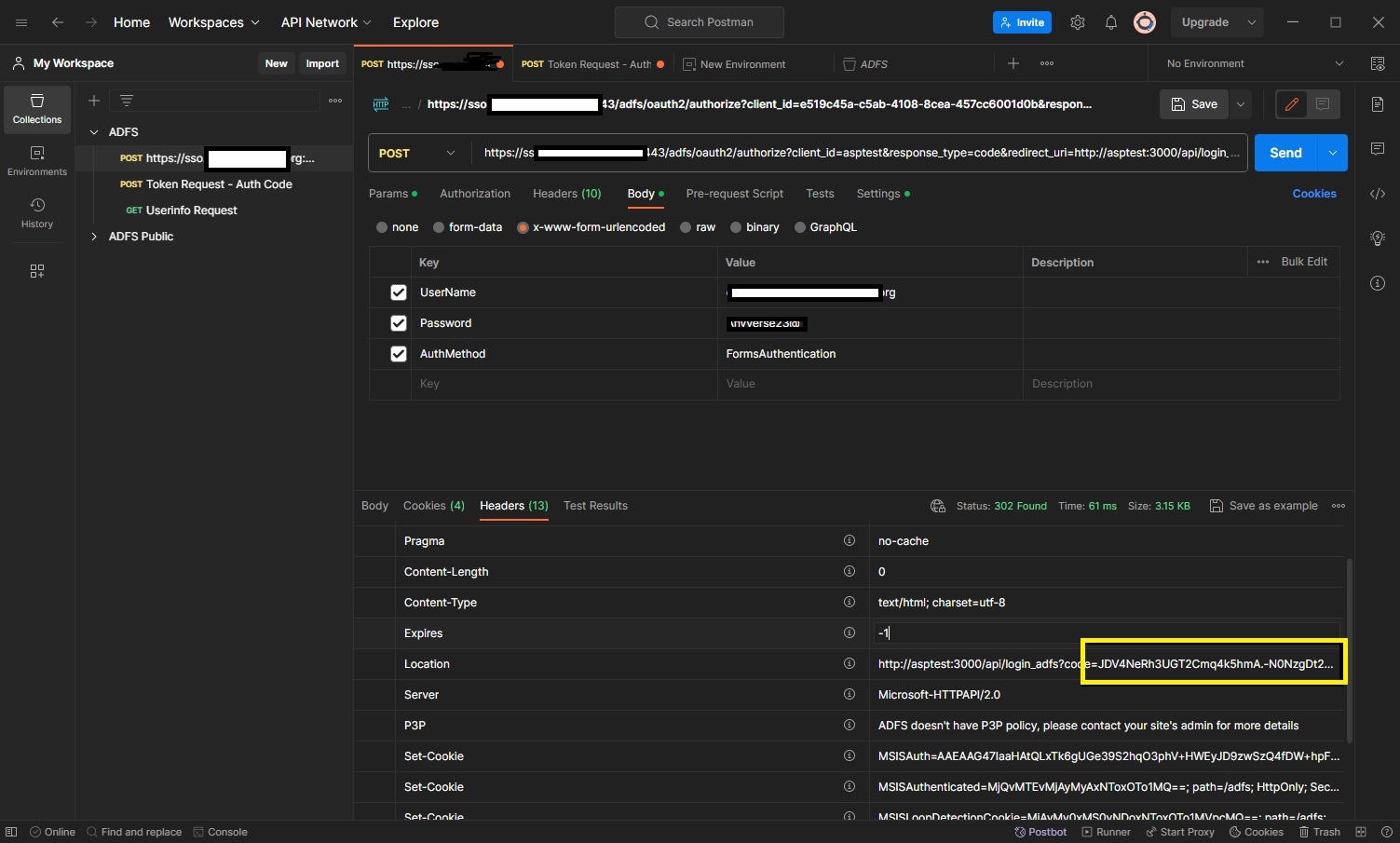Open tab overflow options ellipsis
This screenshot has height=843, width=1400.
1047,63
